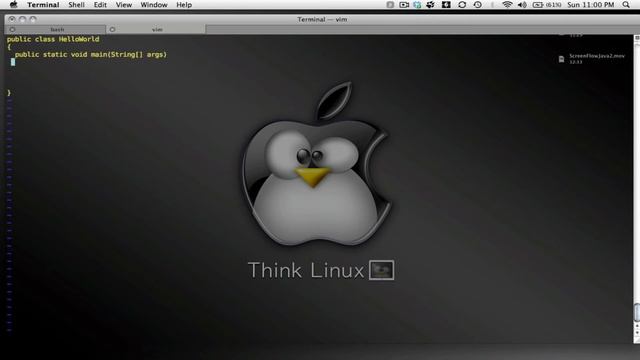
Task: Close the vim tab using its circle button
Action: click(x=112, y=29)
